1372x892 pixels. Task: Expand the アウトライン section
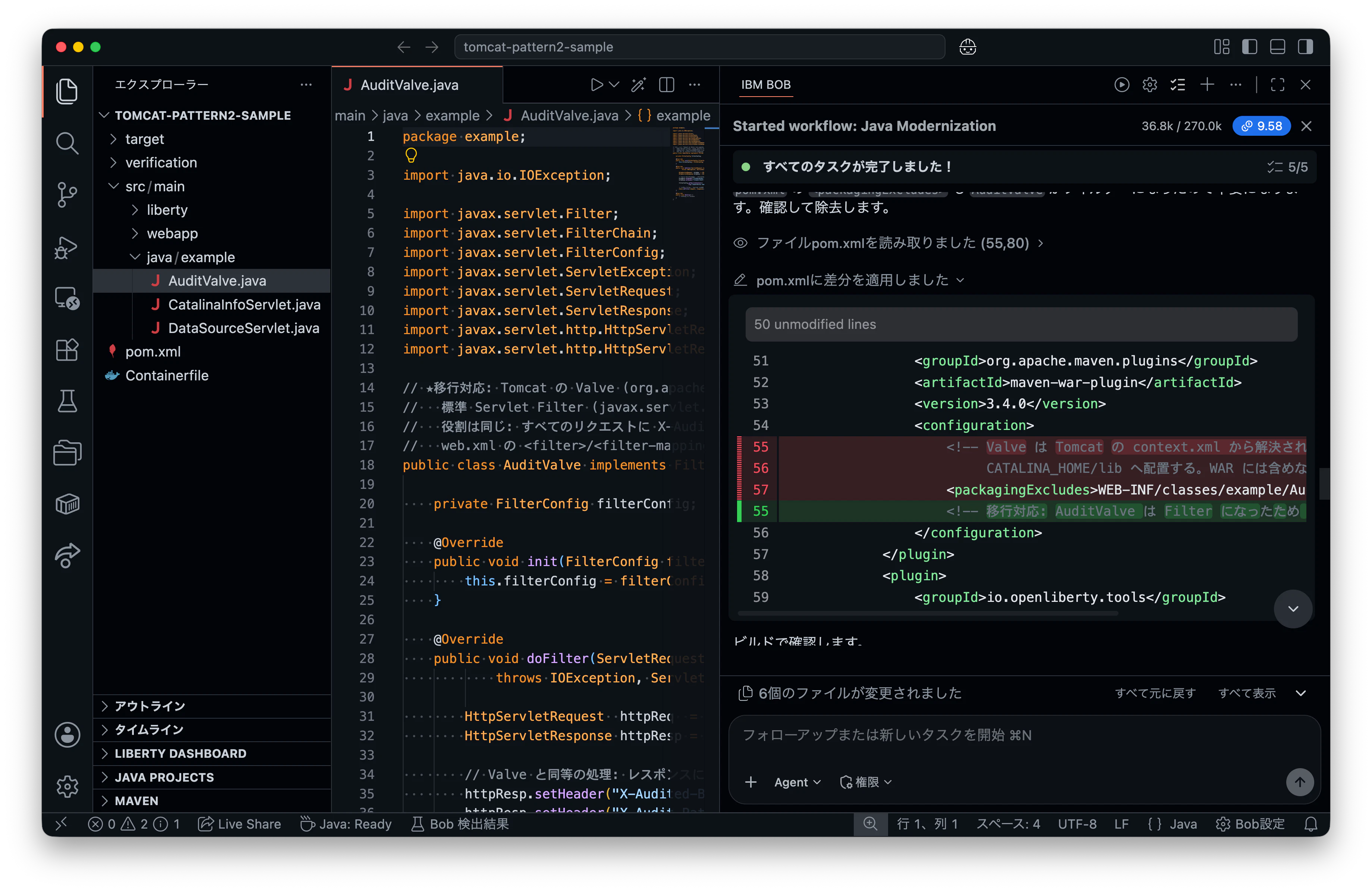click(211, 706)
